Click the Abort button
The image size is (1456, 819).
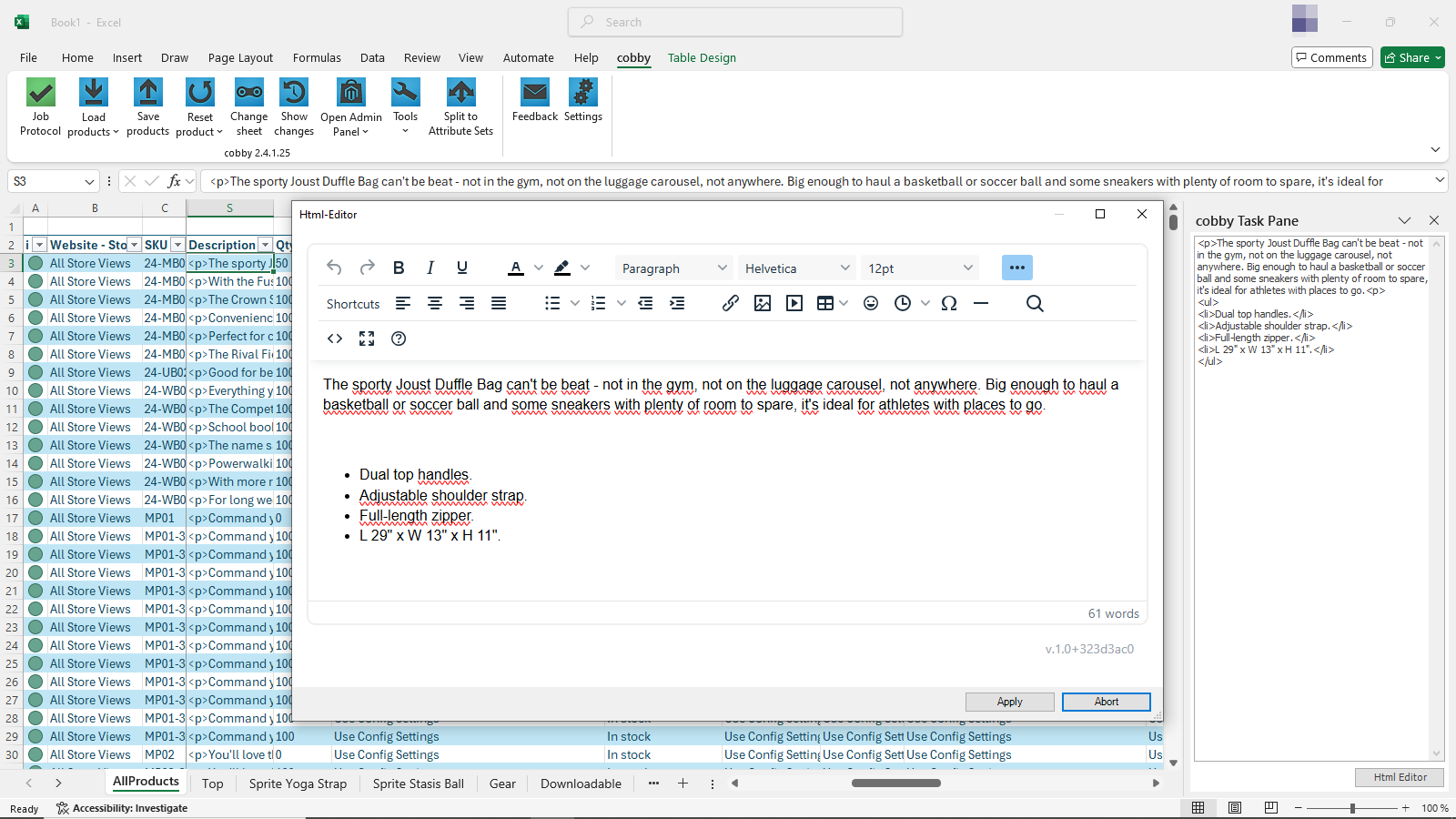click(1106, 702)
